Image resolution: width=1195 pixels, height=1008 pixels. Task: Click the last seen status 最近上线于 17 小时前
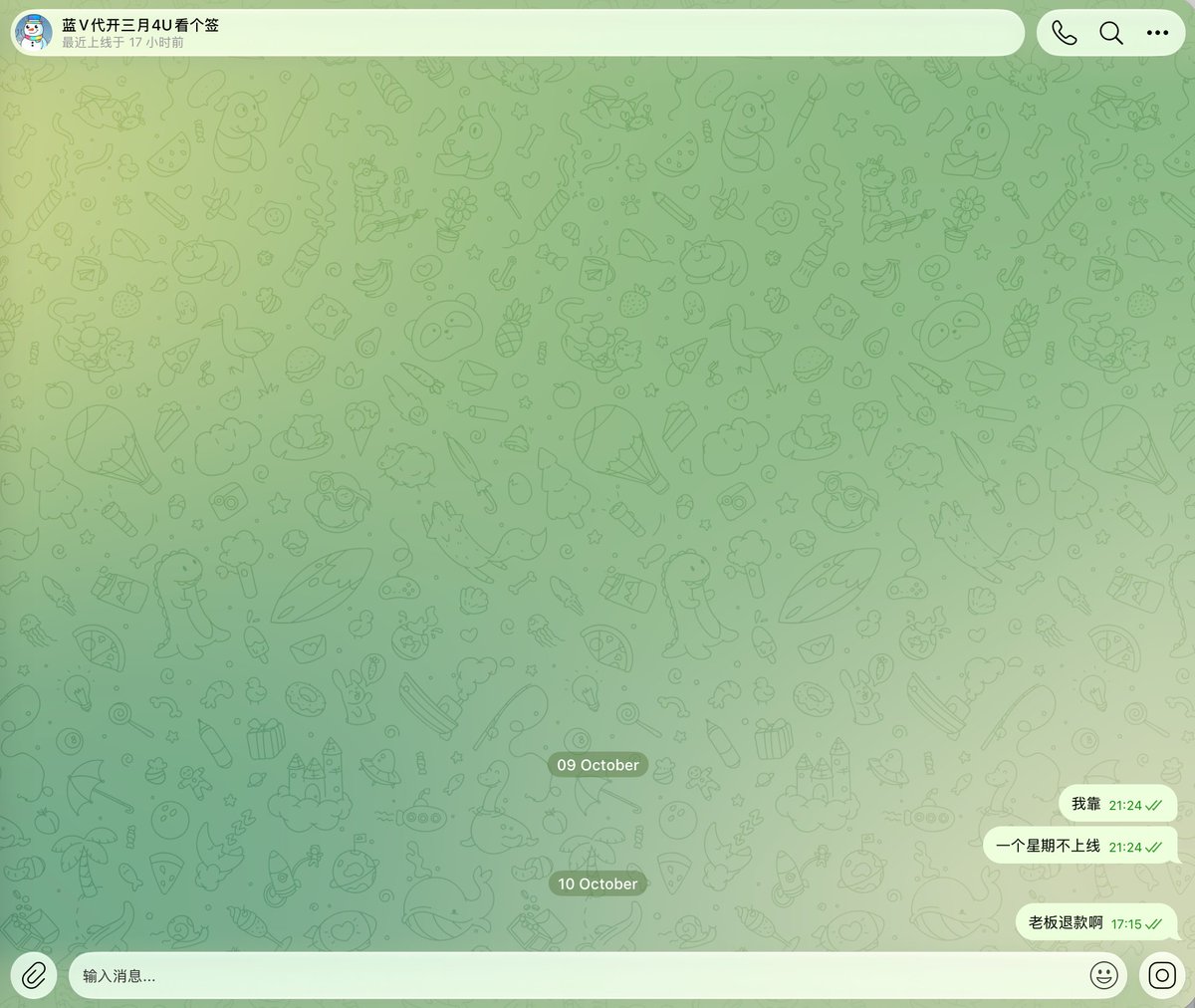(122, 43)
